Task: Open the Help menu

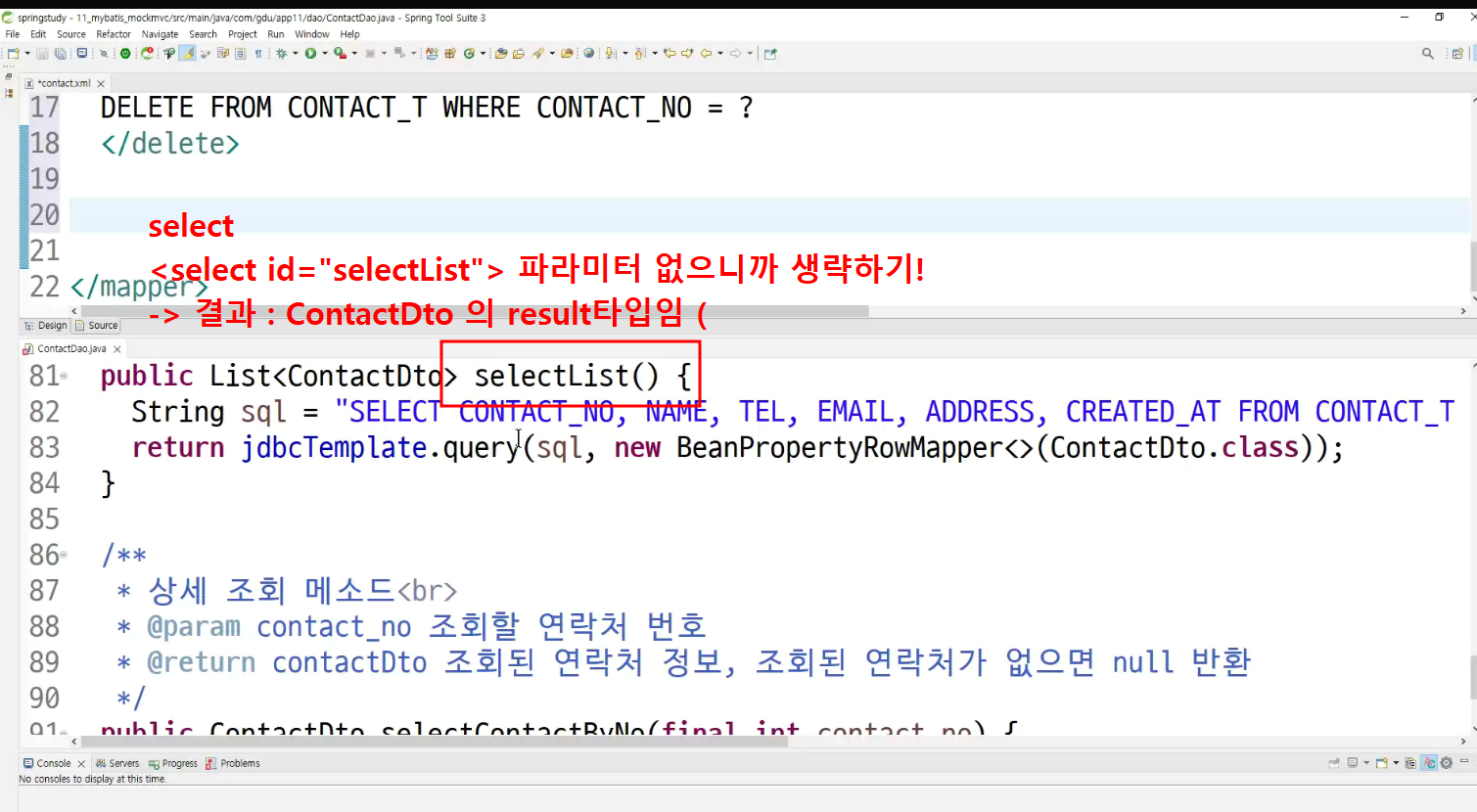Action: [x=350, y=34]
